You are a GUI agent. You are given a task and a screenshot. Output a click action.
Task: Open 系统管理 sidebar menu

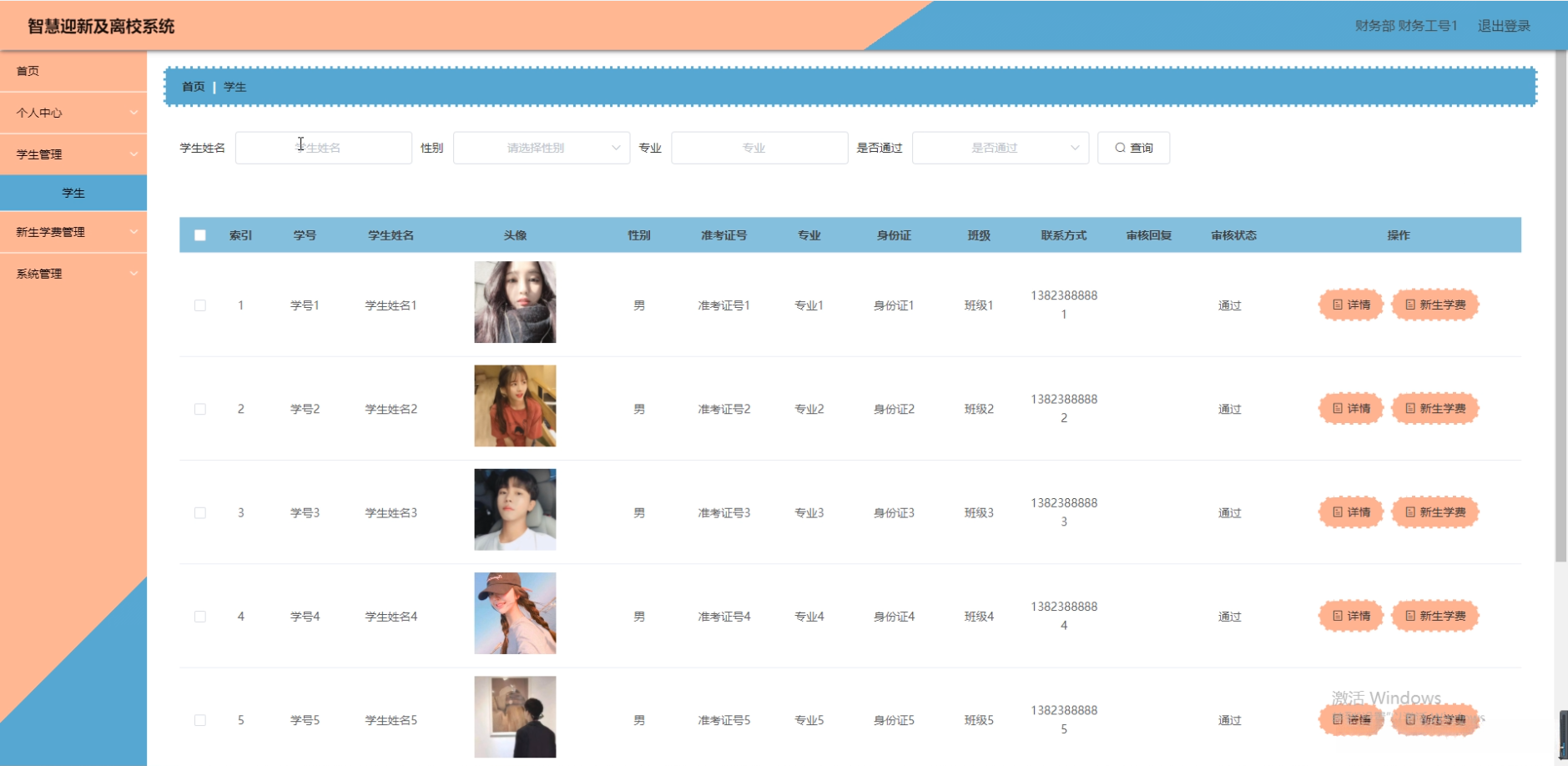point(73,274)
